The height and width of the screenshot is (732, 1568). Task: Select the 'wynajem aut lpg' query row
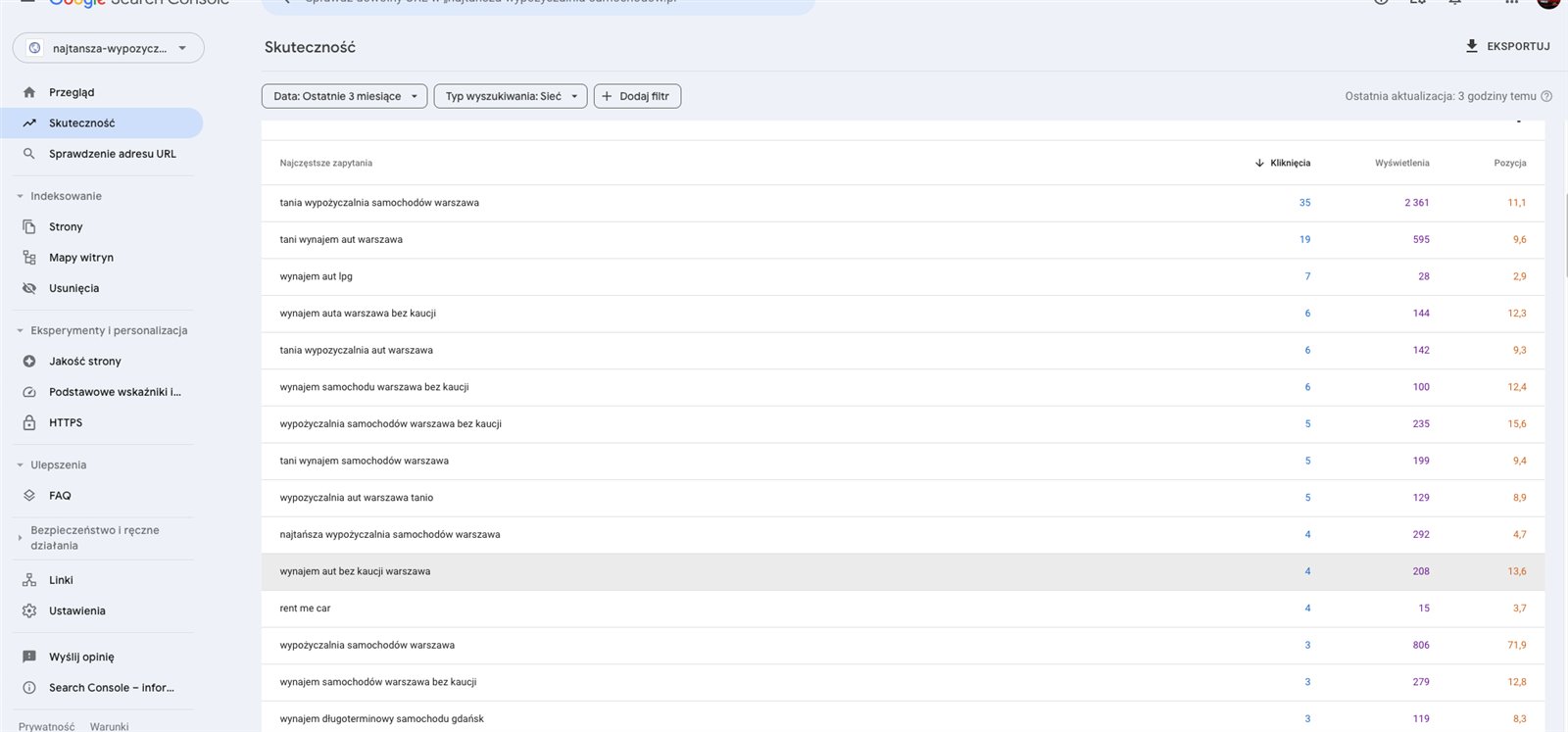point(316,276)
